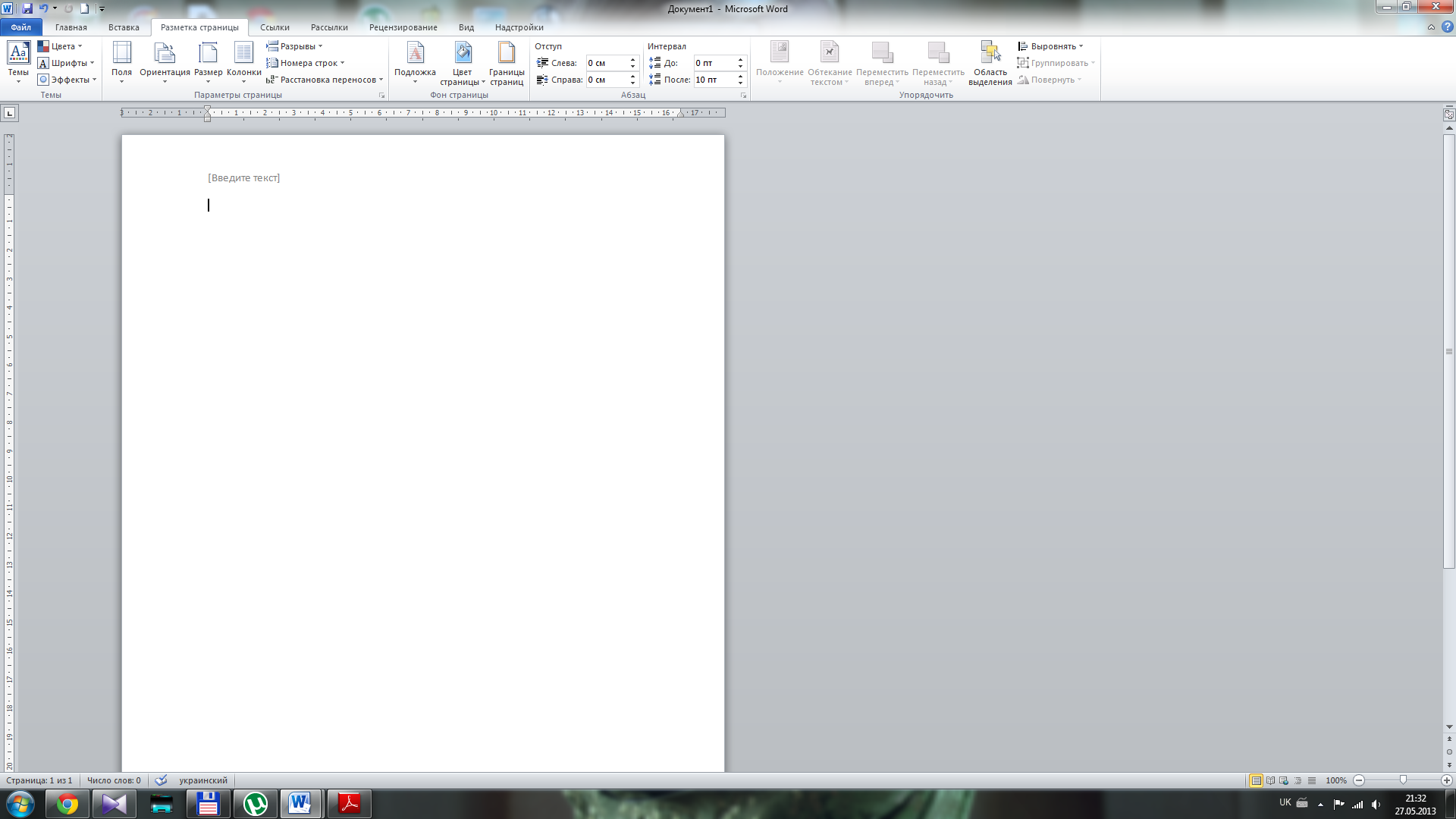Select Print Layout view in status bar
This screenshot has height=819, width=1456.
(1257, 780)
